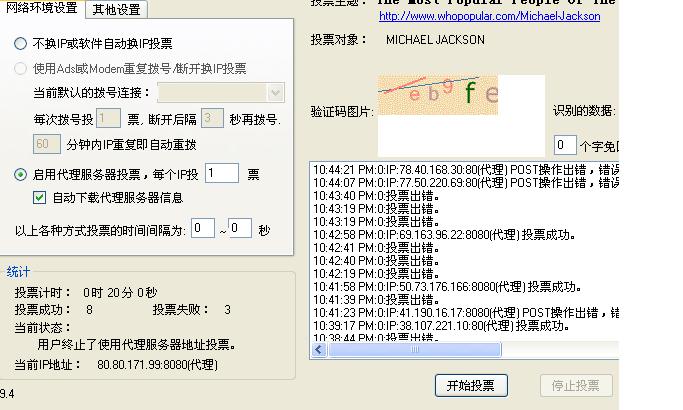Viewport: 683px width, 410px height.
Task: Select the 69.163.96.22:8080 投票成功 log entry
Action: coord(441,234)
